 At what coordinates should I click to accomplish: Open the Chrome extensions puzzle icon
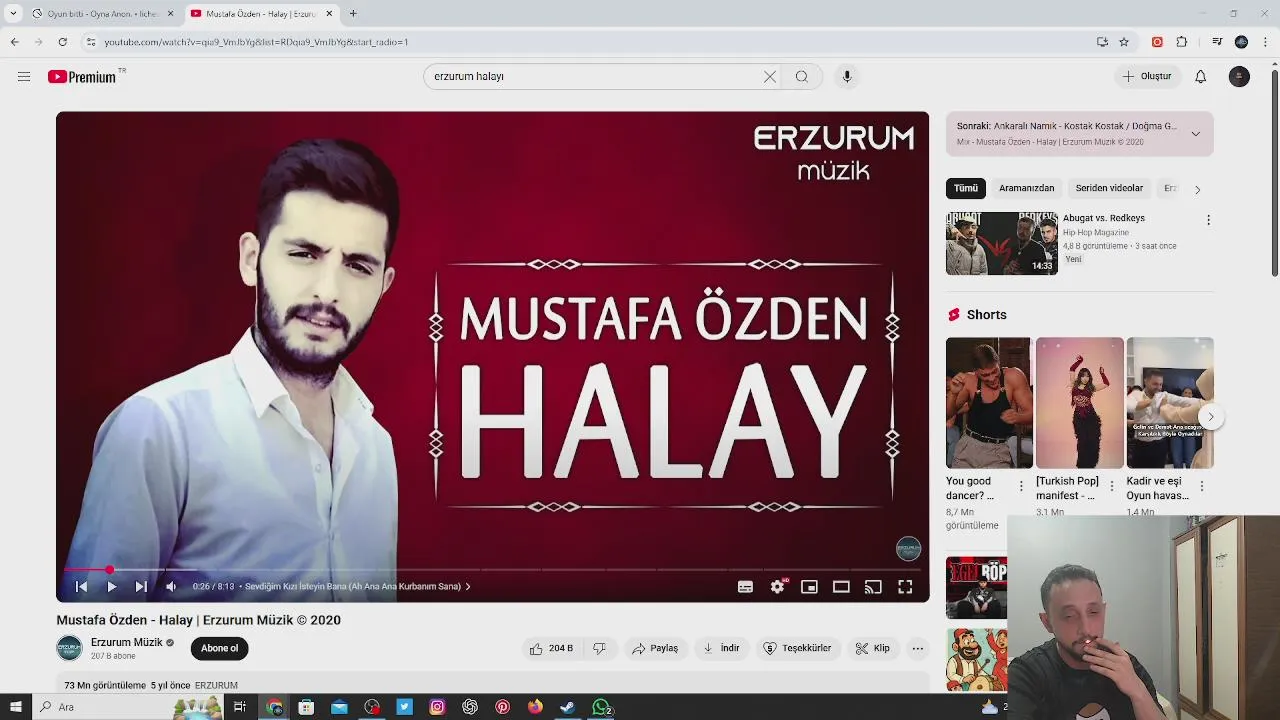click(x=1182, y=42)
